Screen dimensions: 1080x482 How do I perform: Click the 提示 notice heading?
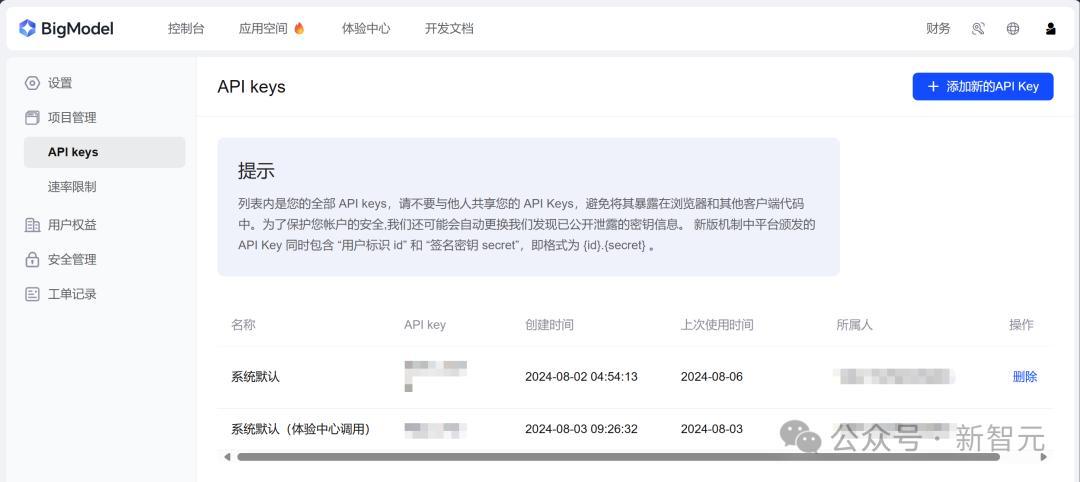point(256,171)
